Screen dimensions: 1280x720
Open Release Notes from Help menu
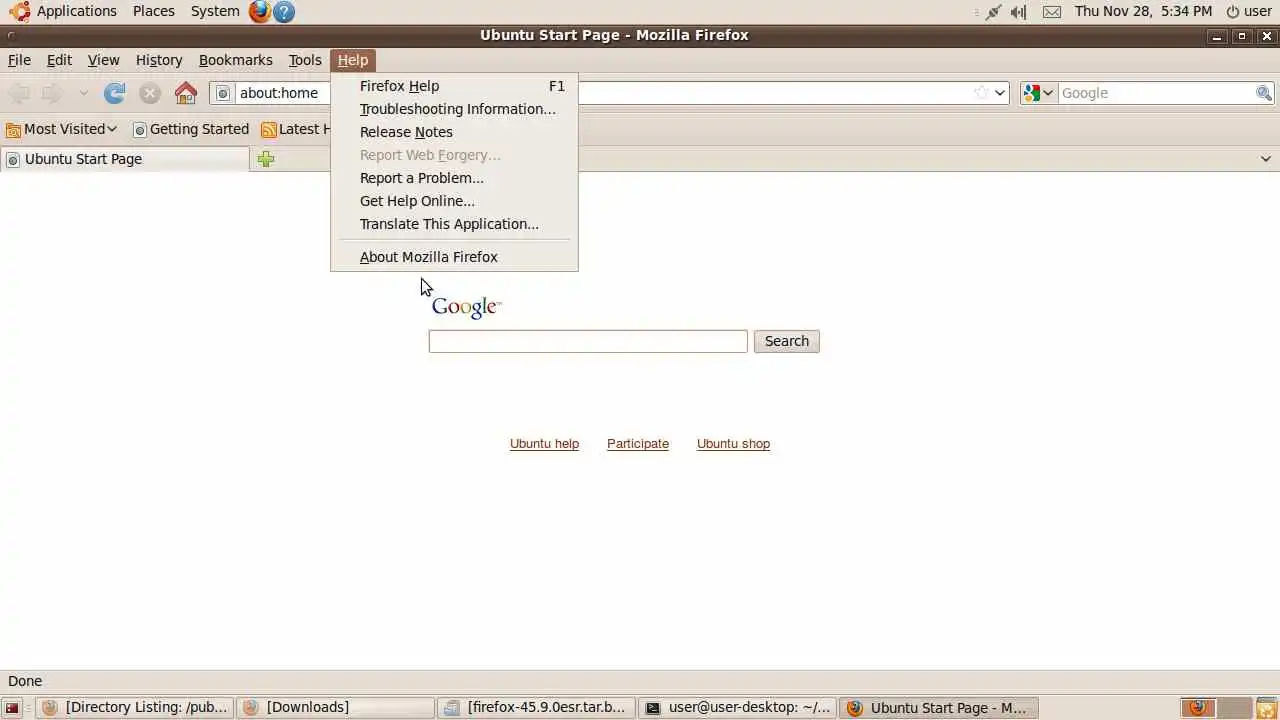454,132
